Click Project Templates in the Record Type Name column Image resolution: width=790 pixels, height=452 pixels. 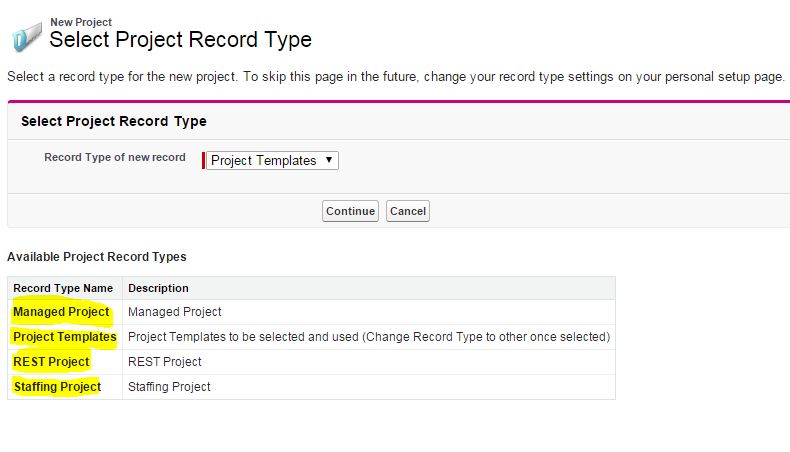pos(64,337)
